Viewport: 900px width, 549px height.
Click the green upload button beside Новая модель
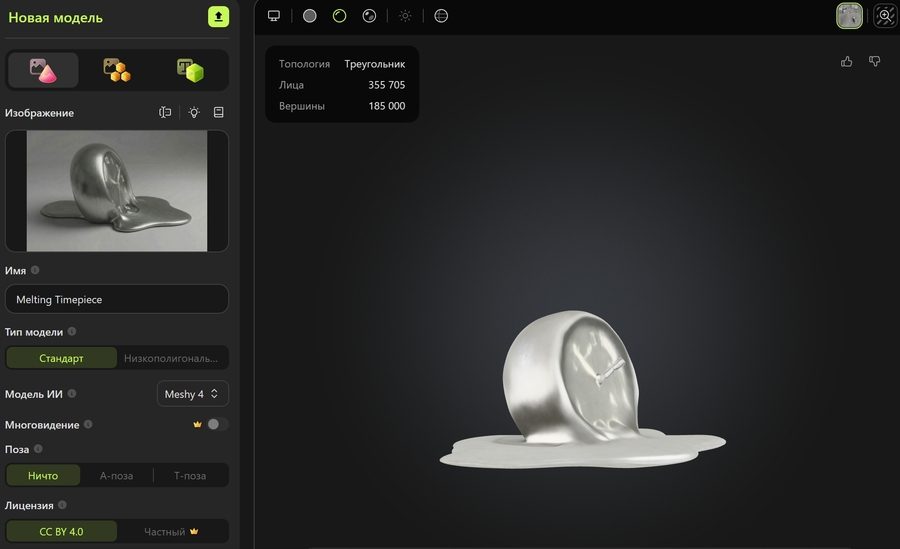pos(218,17)
